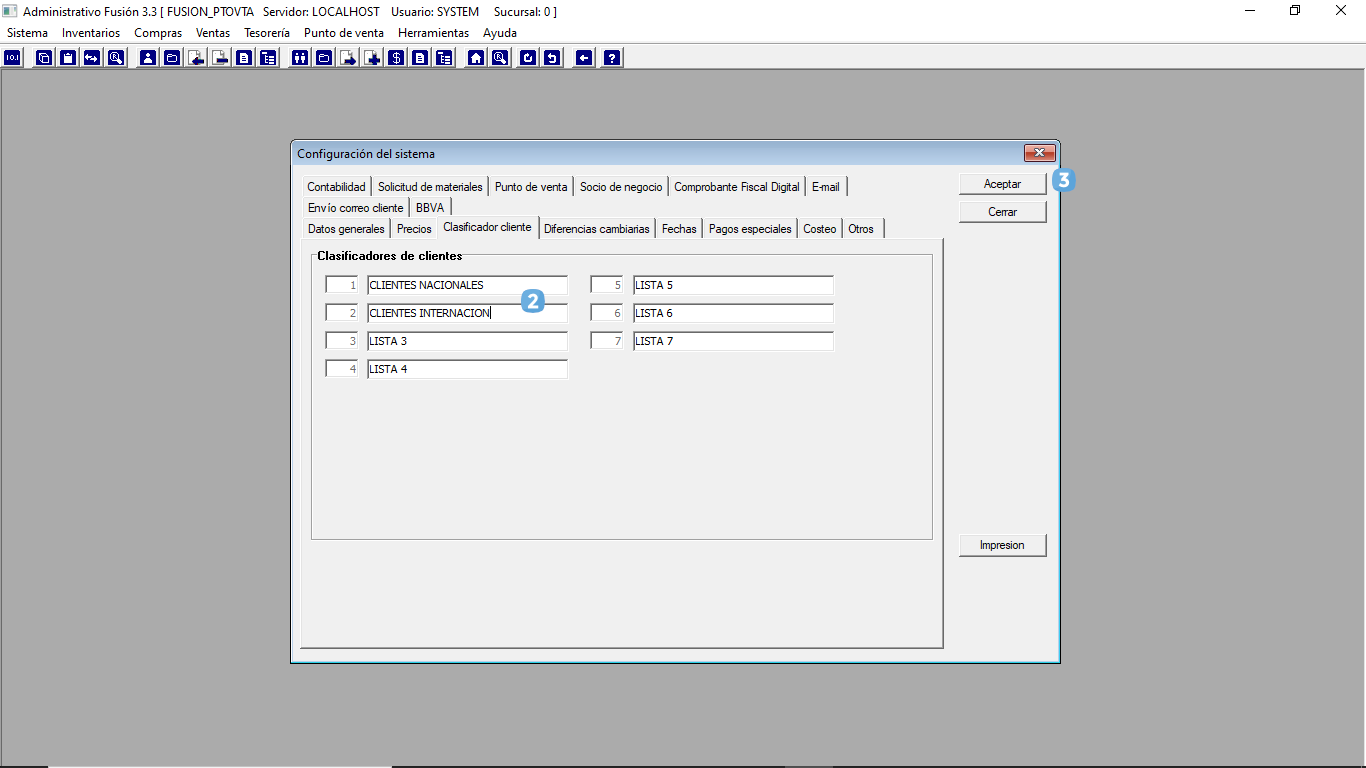Click the LISTA 3 classifier field

click(x=467, y=341)
